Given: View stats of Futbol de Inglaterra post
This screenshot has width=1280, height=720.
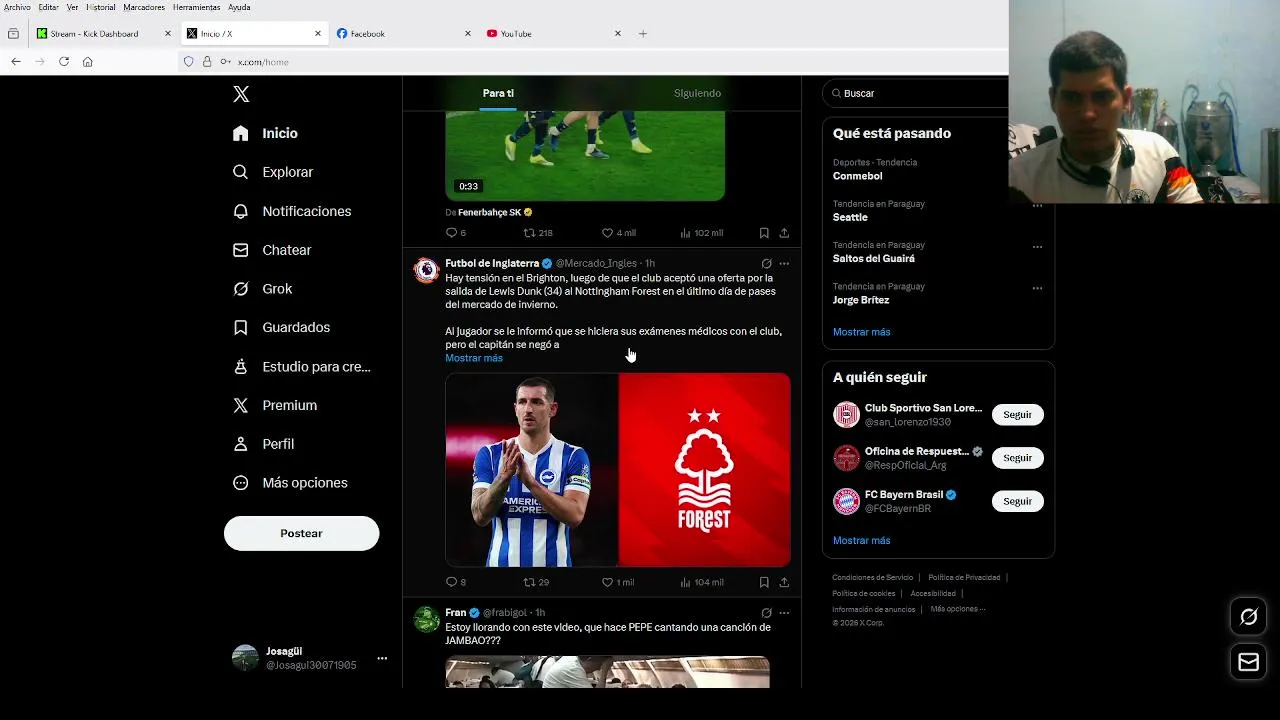Looking at the screenshot, I should coord(701,582).
